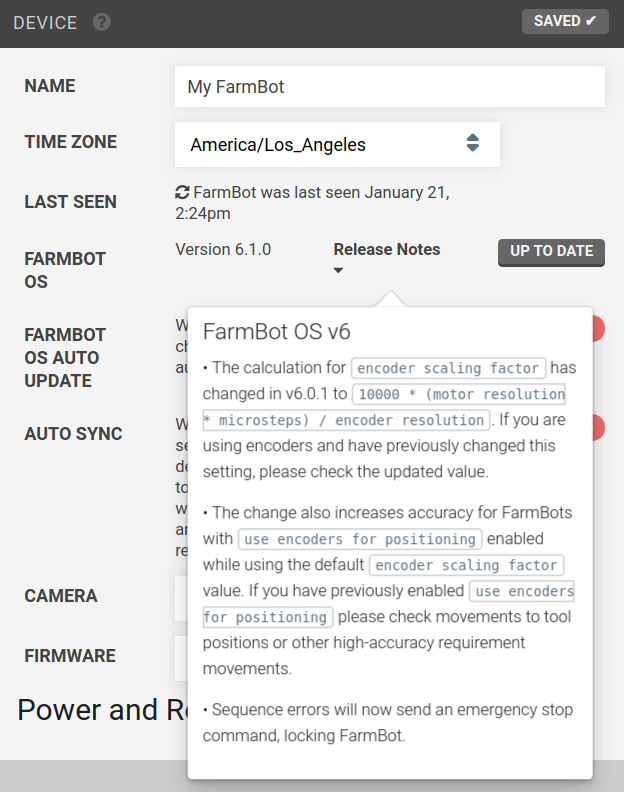Click the refresh icon beside last seen text
Screen dimensions: 624x792
pyautogui.click(x=182, y=192)
